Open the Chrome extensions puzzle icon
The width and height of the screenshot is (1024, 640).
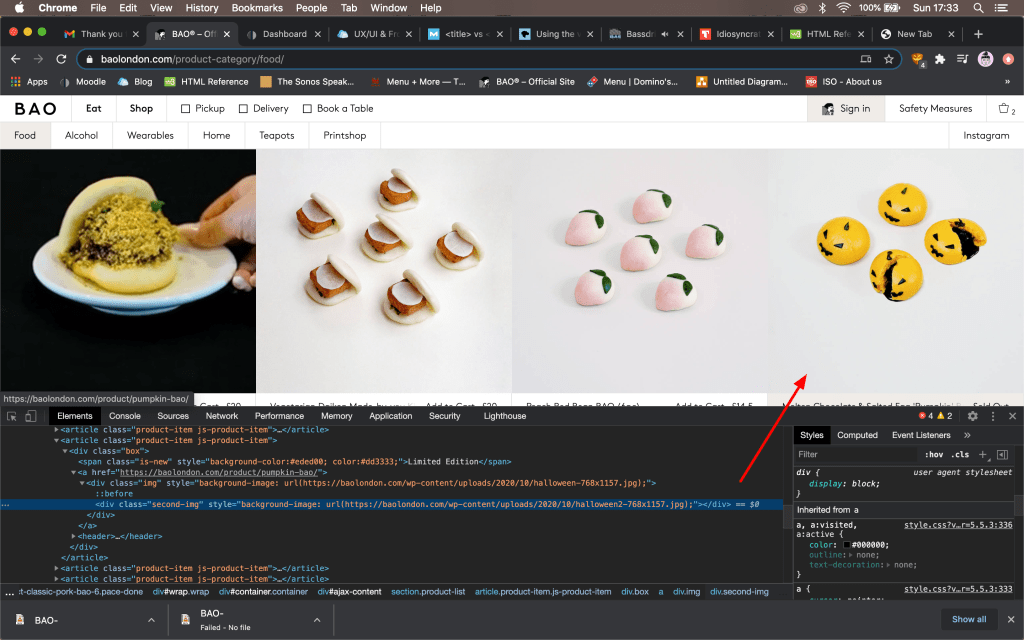pos(939,59)
